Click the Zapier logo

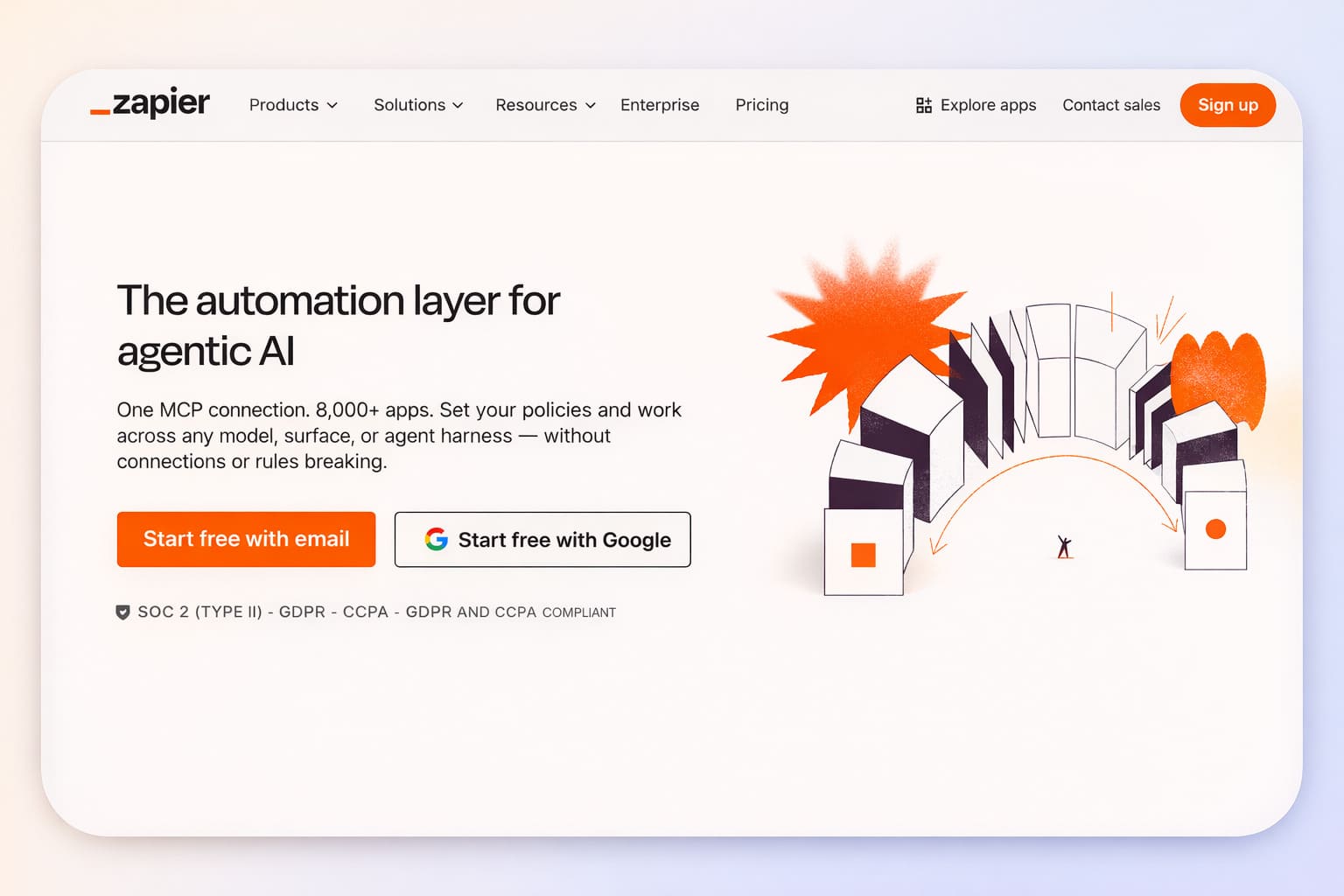pyautogui.click(x=150, y=104)
